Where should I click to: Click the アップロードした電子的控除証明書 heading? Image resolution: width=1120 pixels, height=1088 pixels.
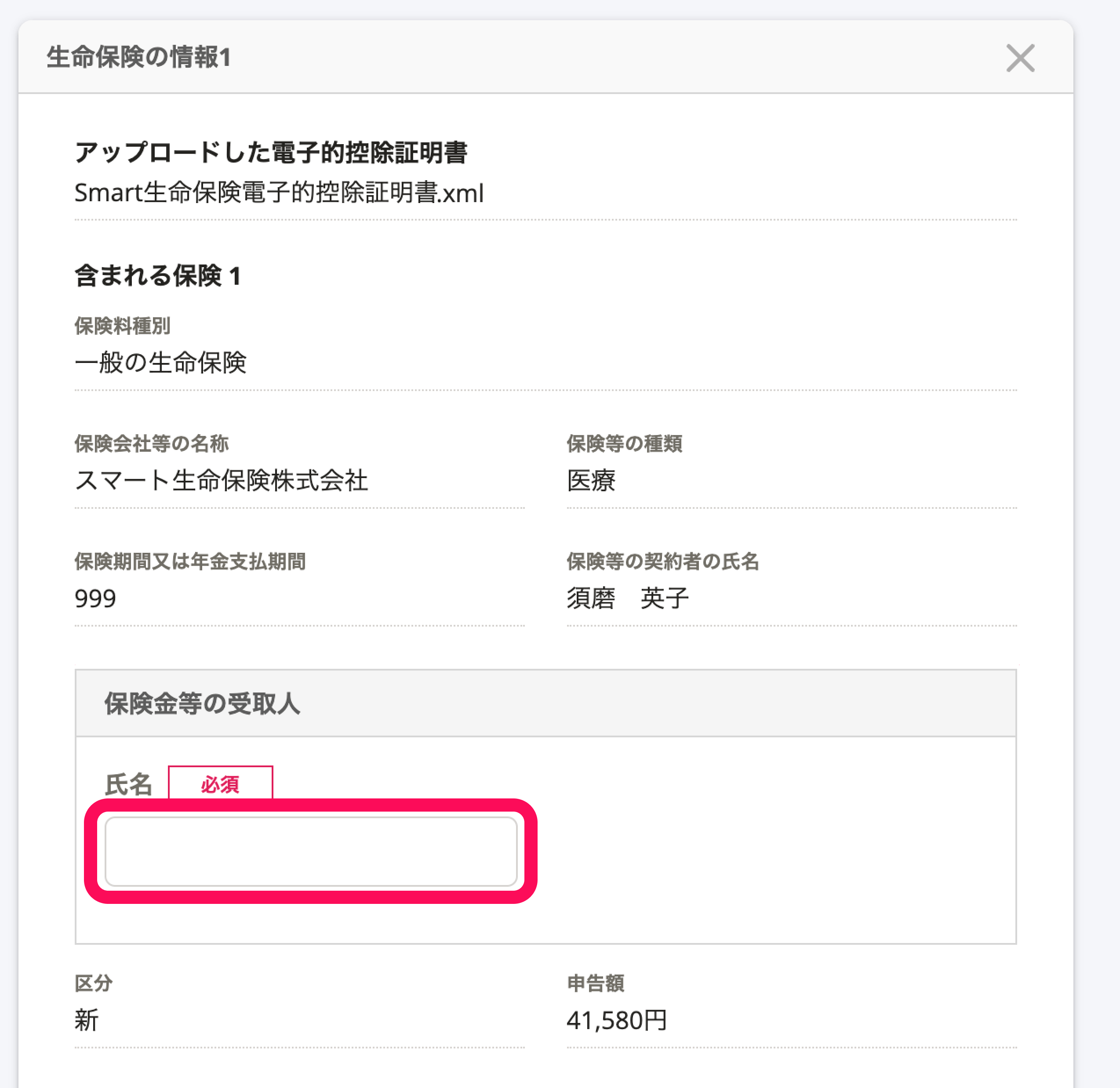pyautogui.click(x=271, y=152)
